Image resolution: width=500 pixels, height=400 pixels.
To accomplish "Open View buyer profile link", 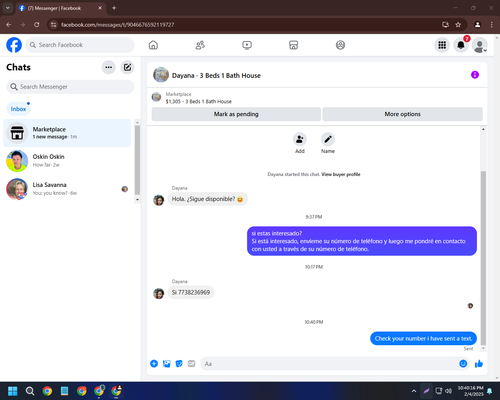I will tap(341, 174).
